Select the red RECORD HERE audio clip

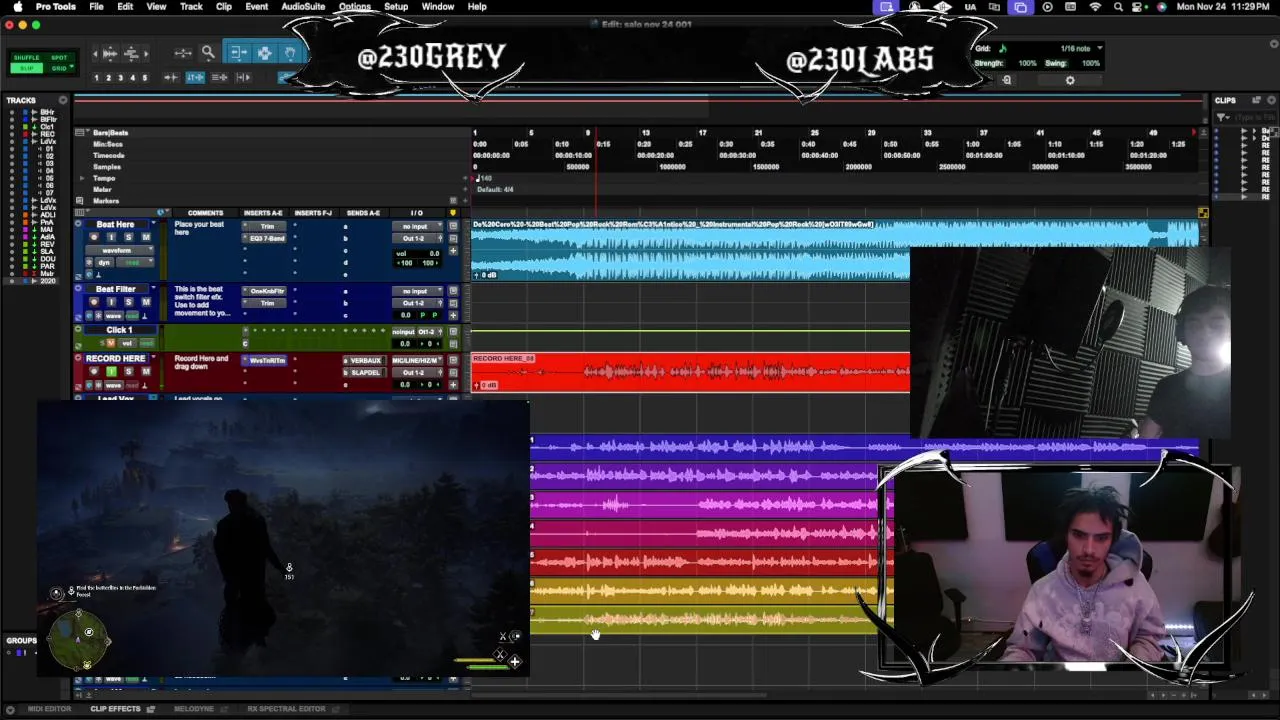click(x=690, y=372)
